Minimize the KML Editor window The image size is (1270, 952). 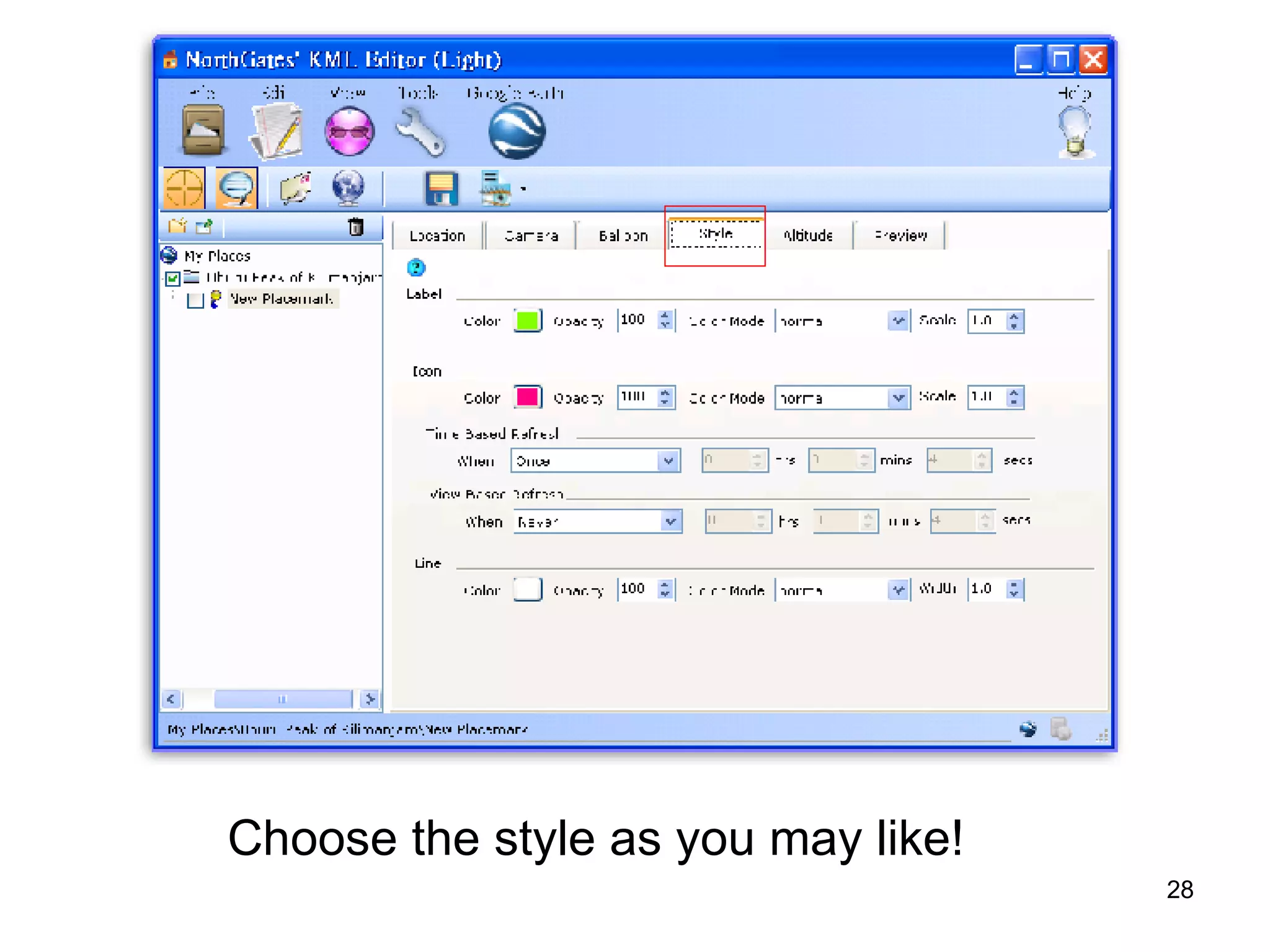[x=1028, y=60]
